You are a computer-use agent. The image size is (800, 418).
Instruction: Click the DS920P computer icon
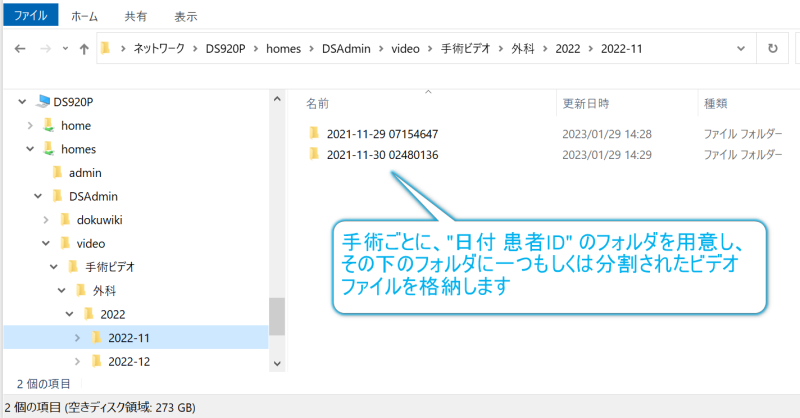tap(43, 101)
